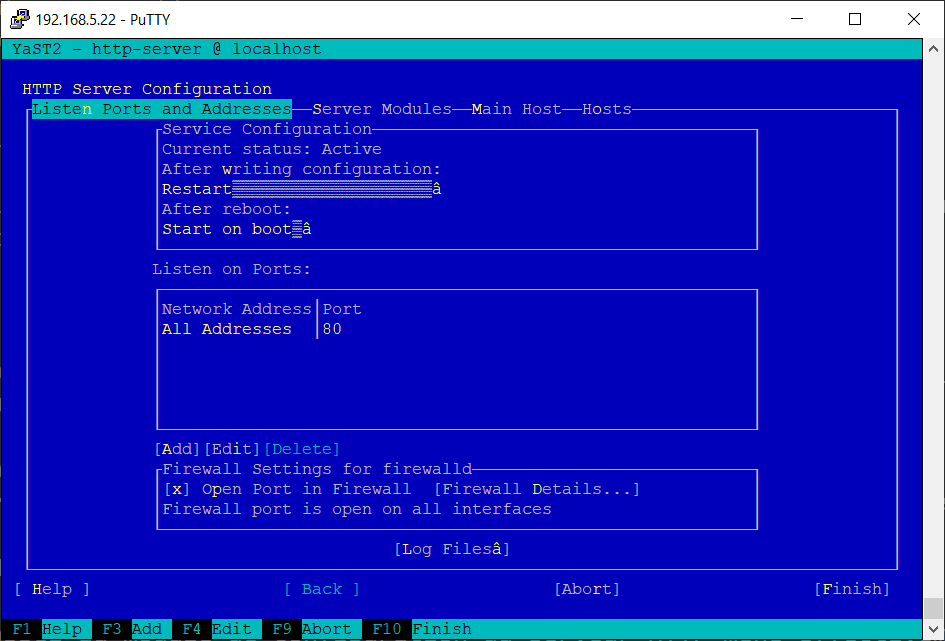Open the Log Files menu button
Viewport: 945px width, 641px height.
tap(452, 549)
